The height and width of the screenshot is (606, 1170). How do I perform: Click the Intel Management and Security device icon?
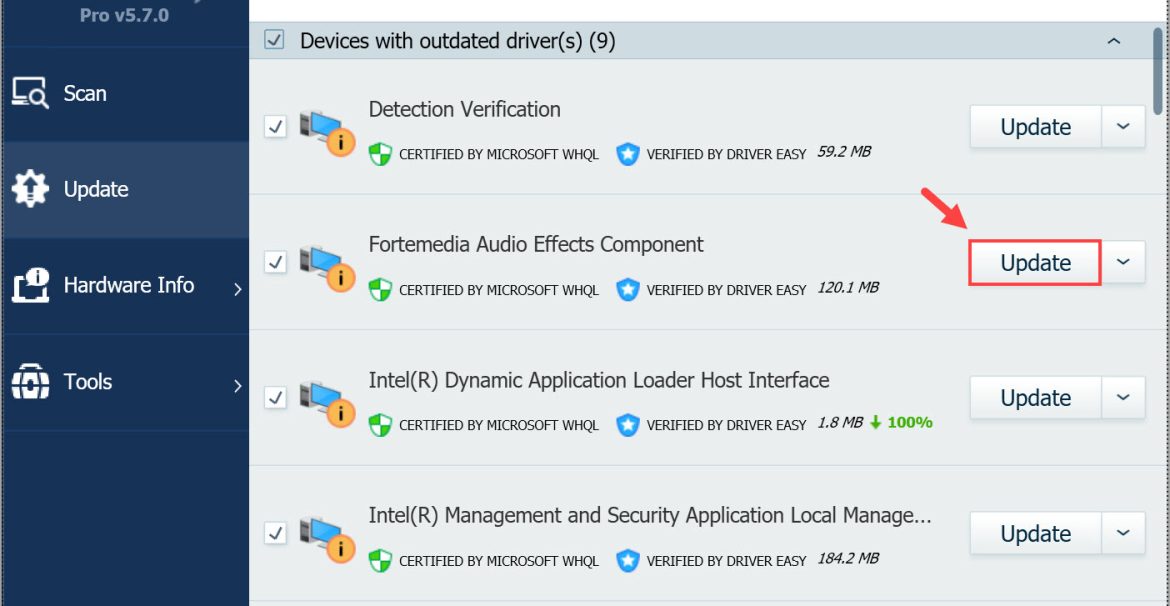point(326,540)
